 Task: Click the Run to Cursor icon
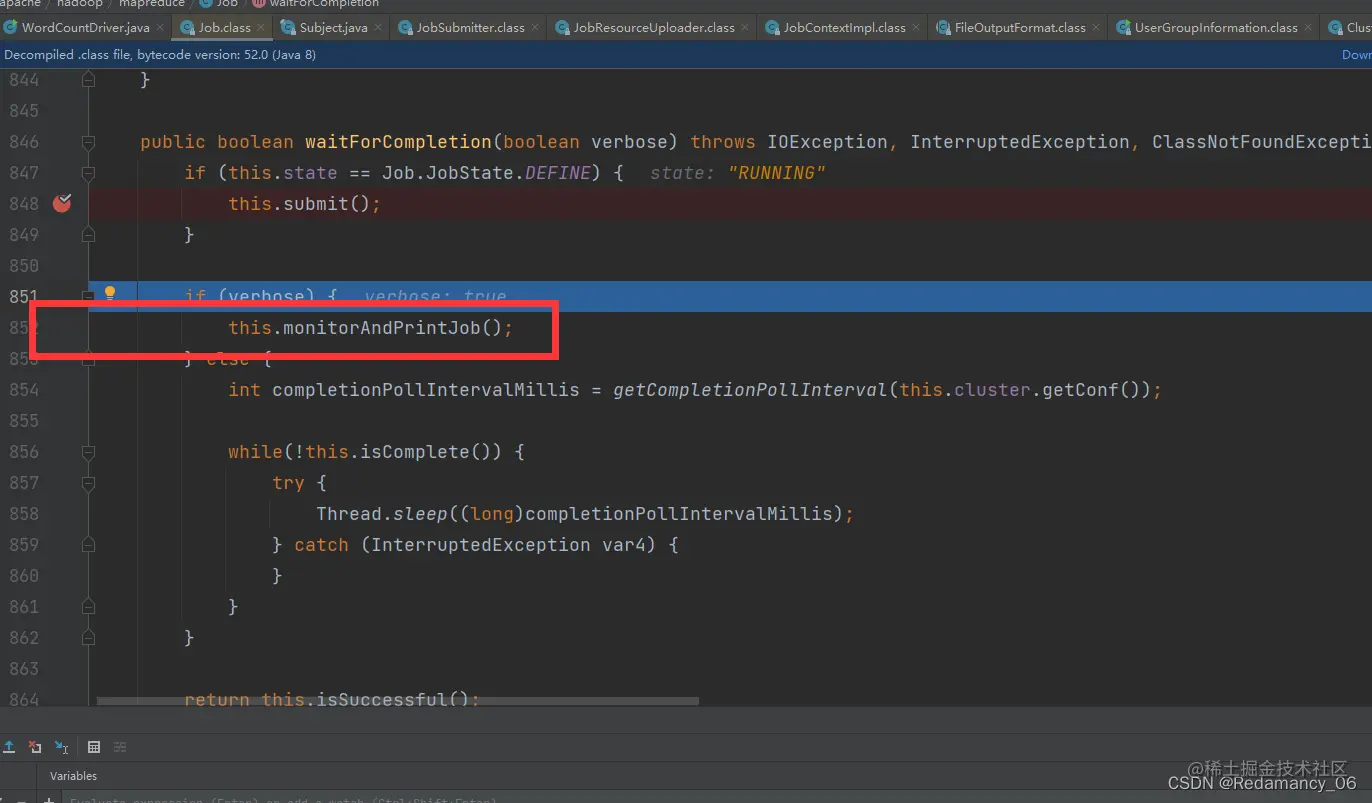tap(61, 747)
